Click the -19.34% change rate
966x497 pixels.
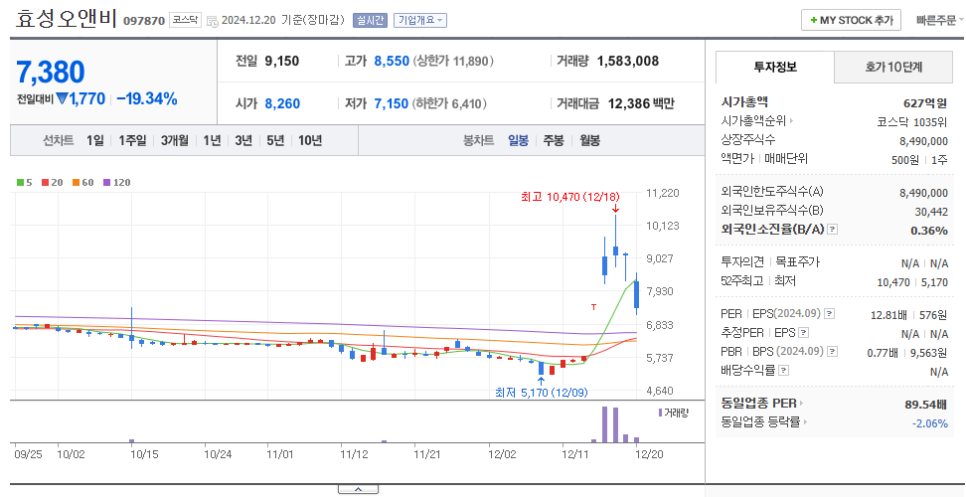point(147,99)
